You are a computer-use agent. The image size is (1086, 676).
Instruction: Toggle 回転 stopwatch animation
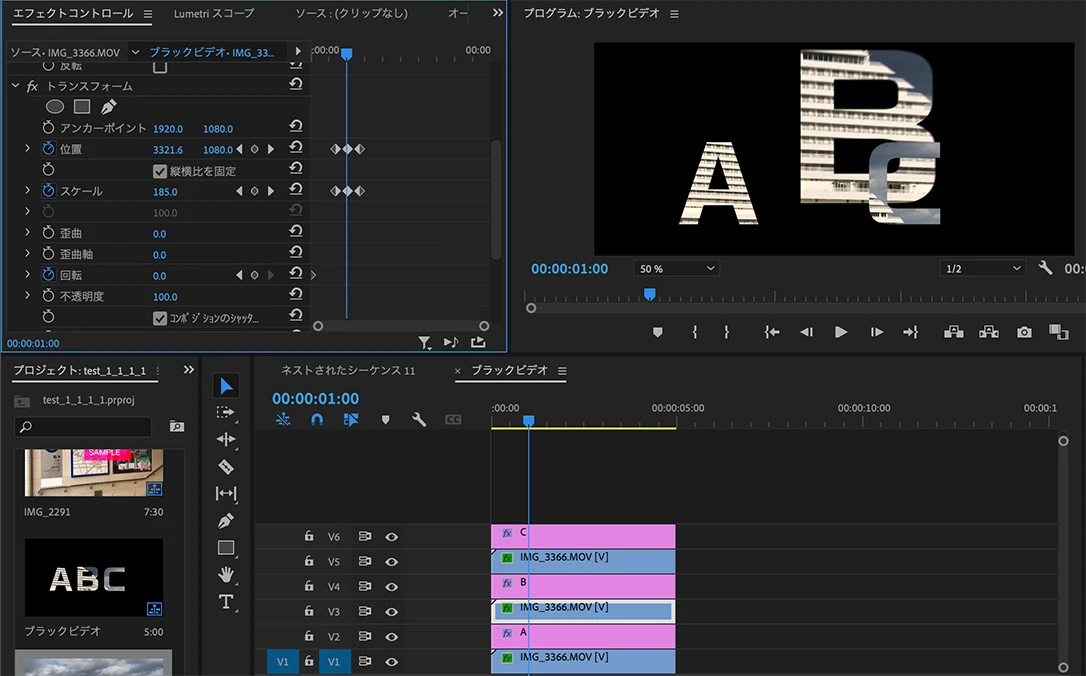[x=48, y=274]
